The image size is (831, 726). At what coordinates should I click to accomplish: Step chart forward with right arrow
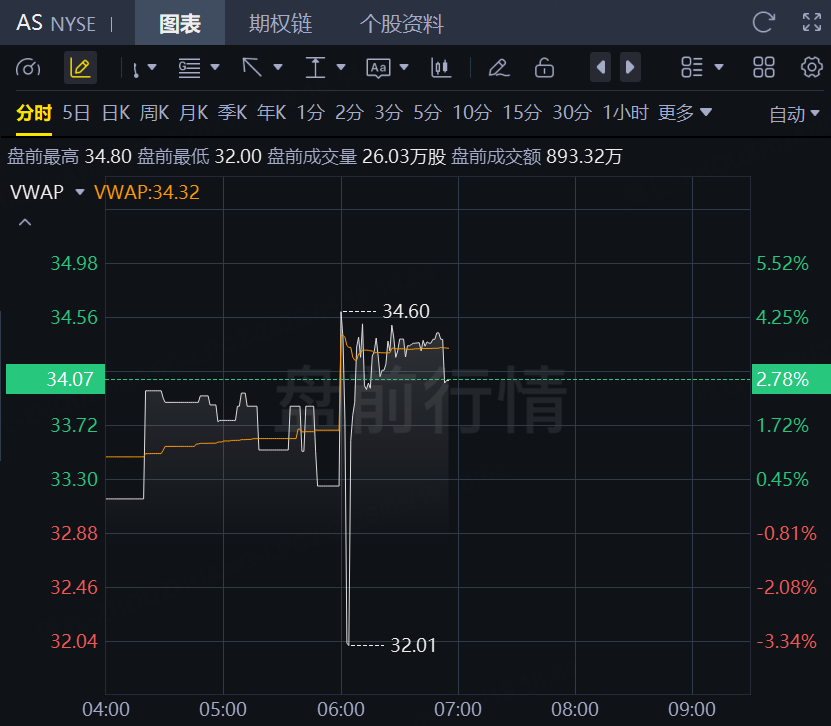pos(630,67)
